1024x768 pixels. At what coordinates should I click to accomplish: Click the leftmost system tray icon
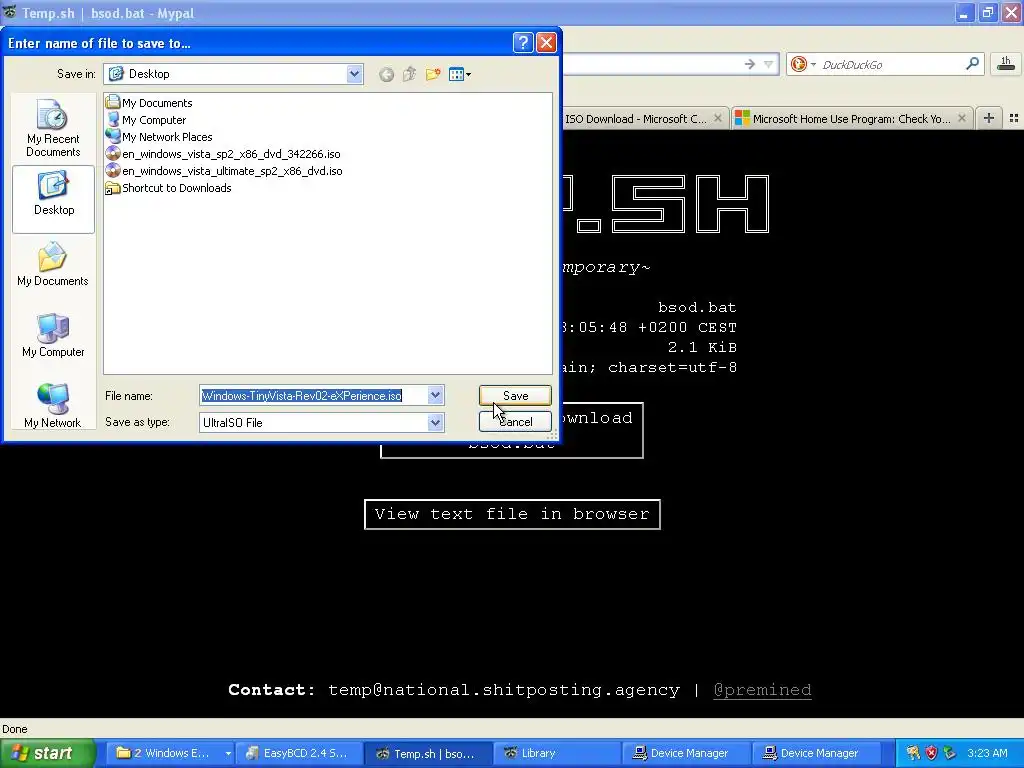click(913, 753)
